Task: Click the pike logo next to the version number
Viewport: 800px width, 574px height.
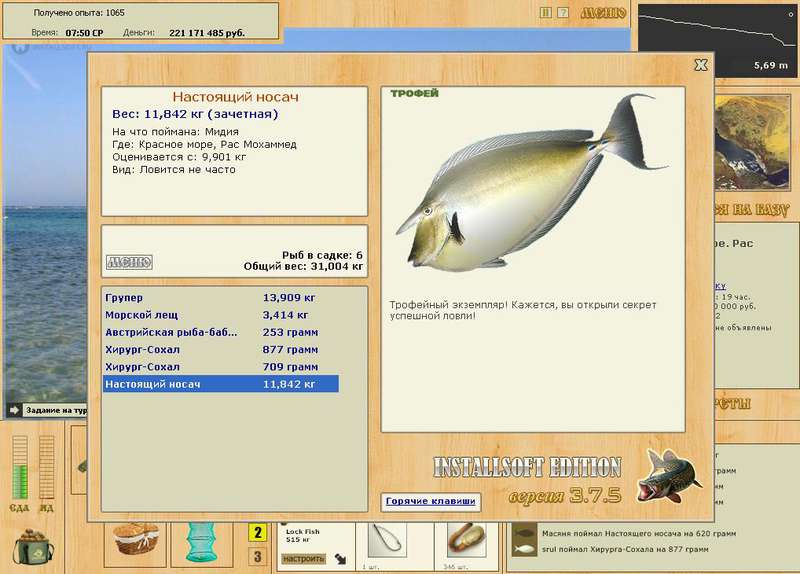Action: [x=668, y=476]
